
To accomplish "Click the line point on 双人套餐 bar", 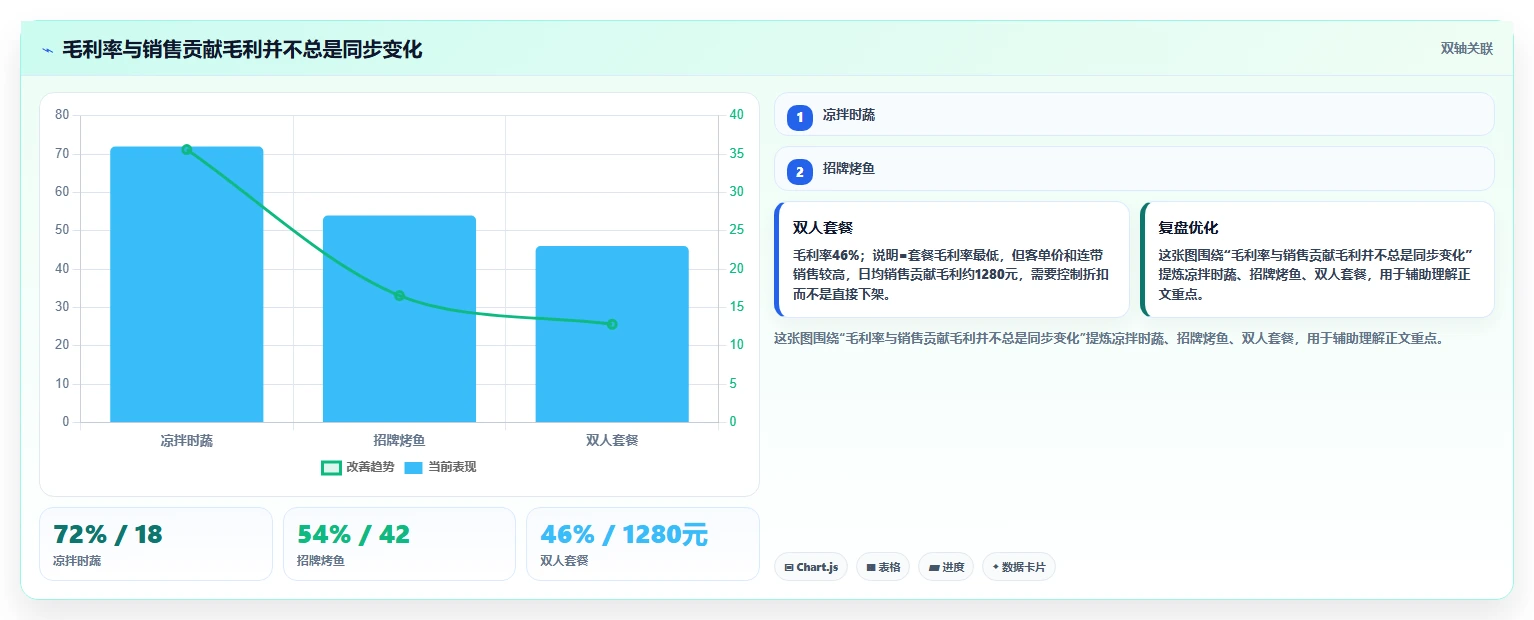I will tap(612, 324).
